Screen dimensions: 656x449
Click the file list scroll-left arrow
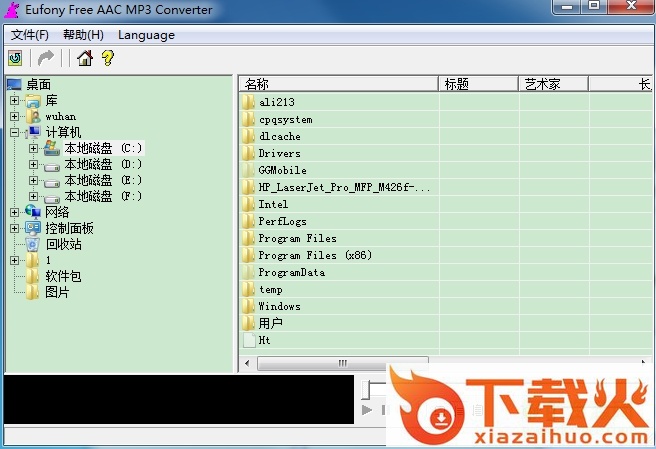point(247,363)
